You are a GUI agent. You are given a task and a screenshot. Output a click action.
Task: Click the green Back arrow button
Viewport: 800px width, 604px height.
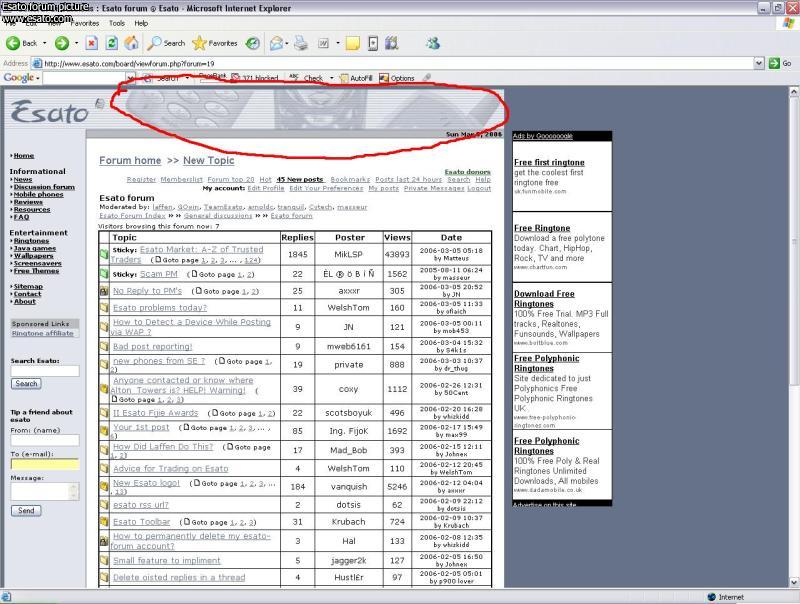pyautogui.click(x=13, y=43)
